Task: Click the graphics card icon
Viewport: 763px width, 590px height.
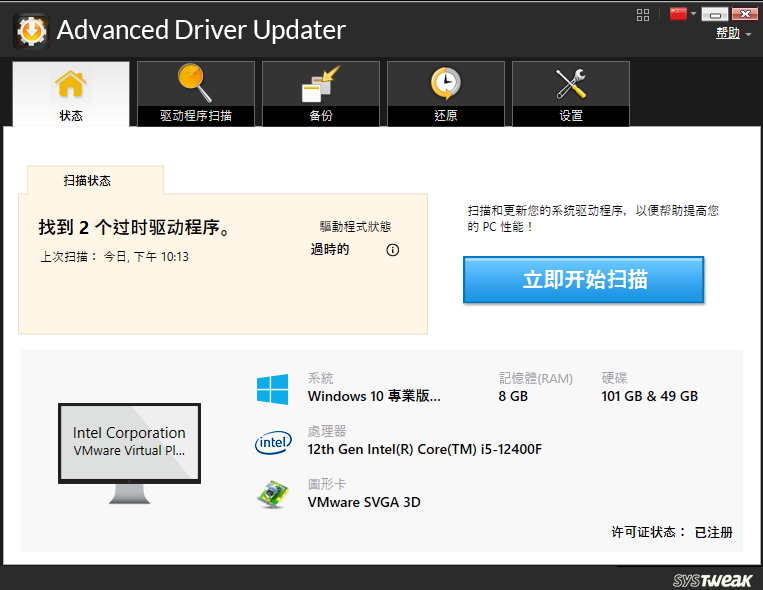Action: [x=272, y=495]
